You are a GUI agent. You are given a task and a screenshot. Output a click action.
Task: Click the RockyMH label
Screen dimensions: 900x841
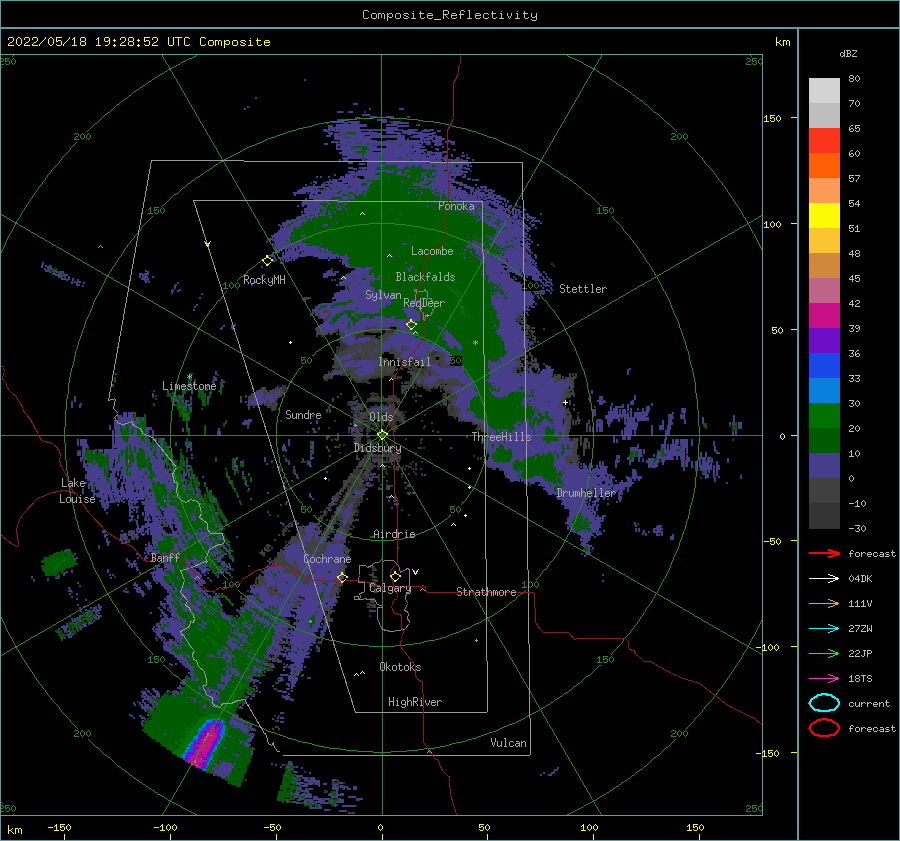pyautogui.click(x=264, y=280)
